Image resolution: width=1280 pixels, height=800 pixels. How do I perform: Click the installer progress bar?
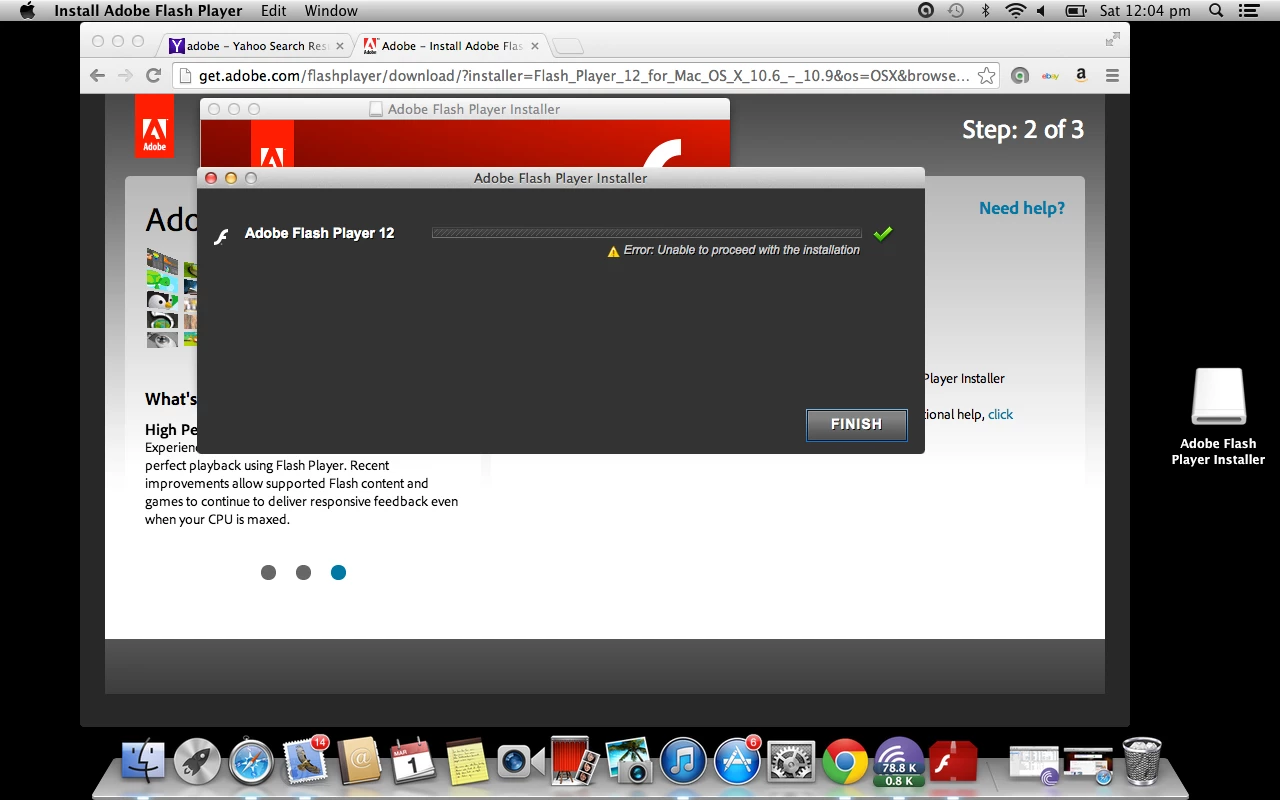(646, 233)
